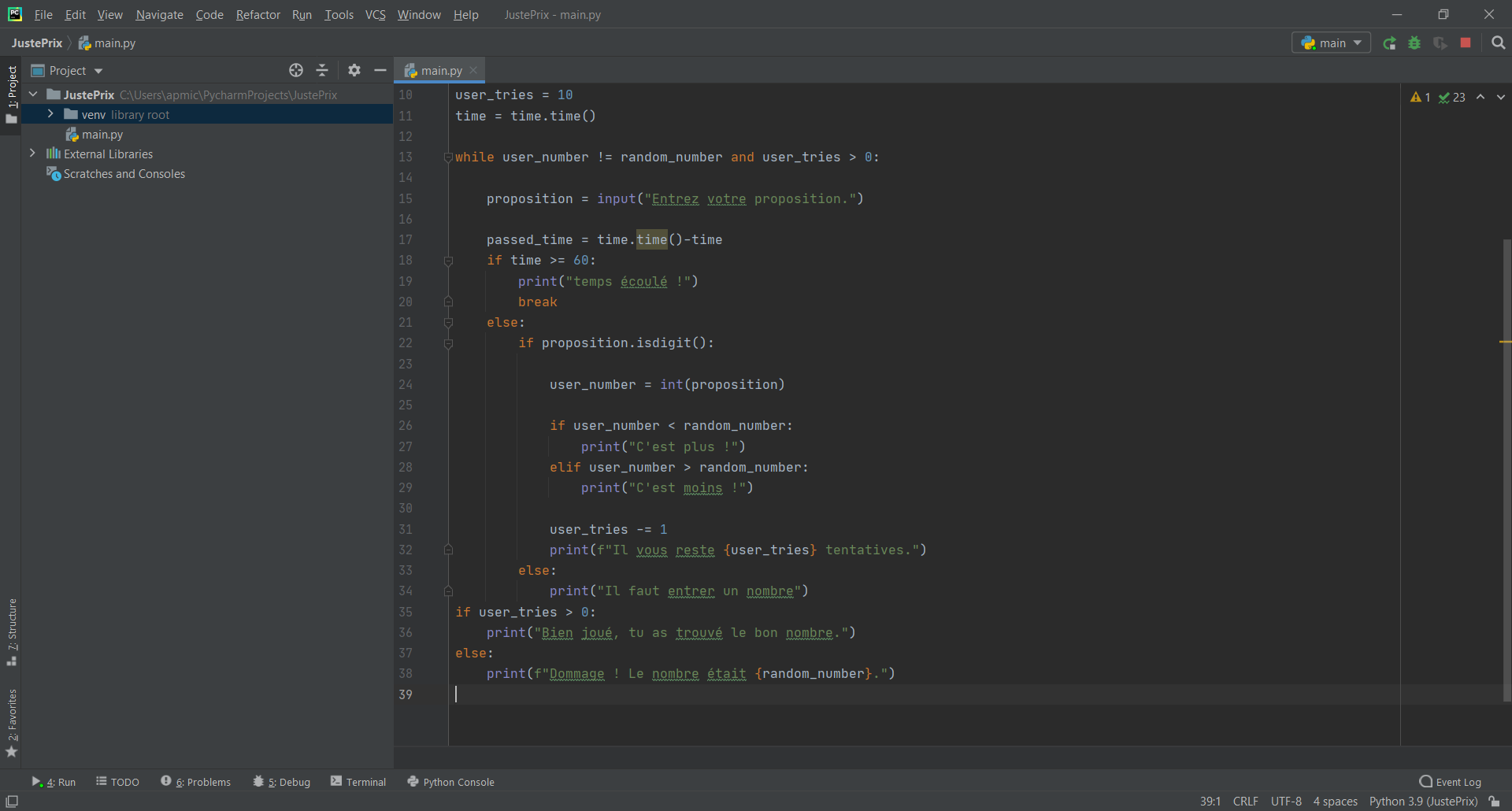The image size is (1512, 811).
Task: Fold the else block at line 21
Action: (x=448, y=323)
